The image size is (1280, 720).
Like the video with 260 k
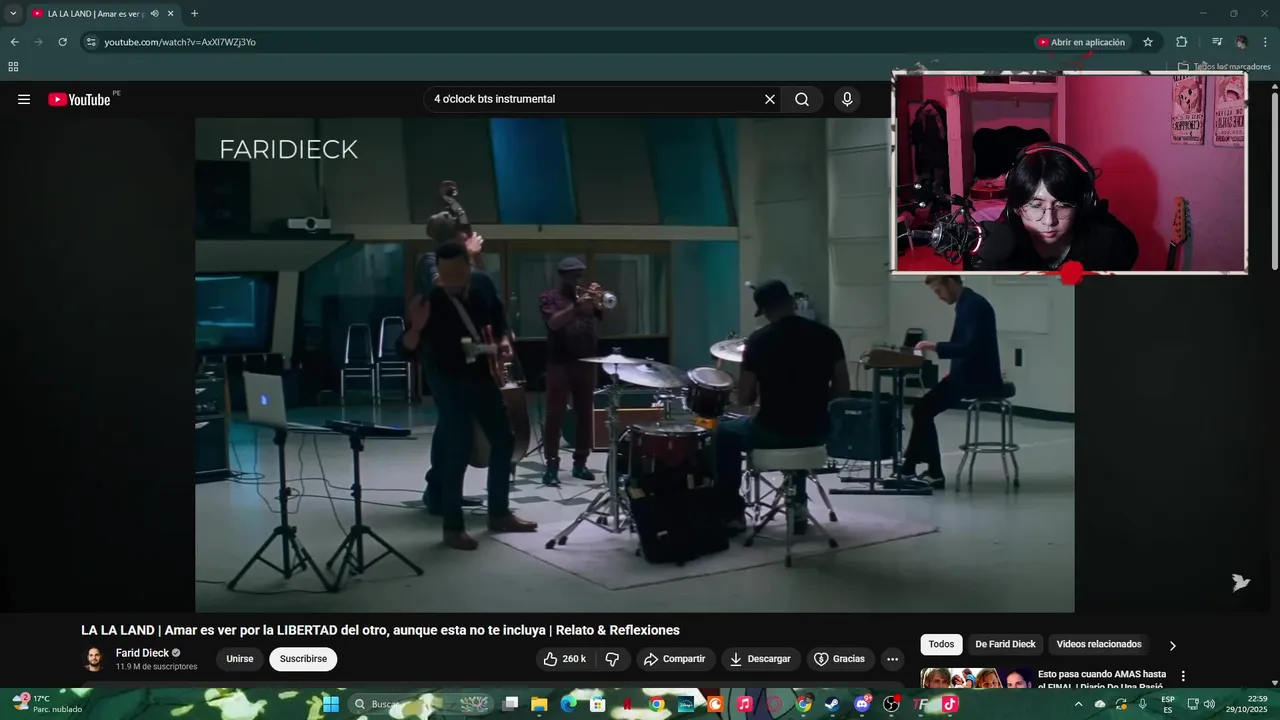[564, 659]
